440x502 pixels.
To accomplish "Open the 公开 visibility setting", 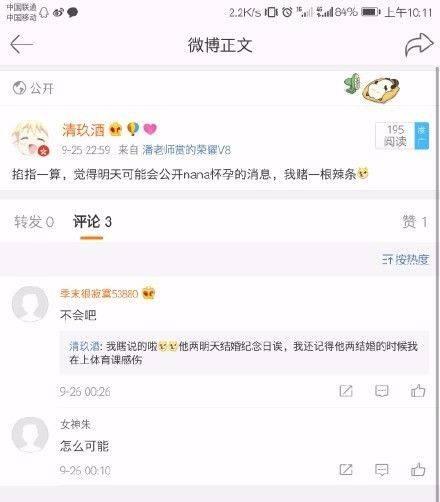I will click(x=33, y=88).
